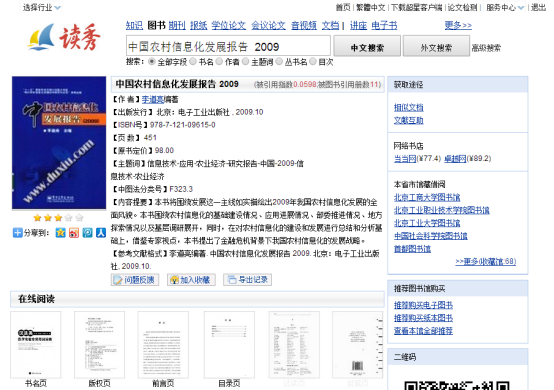This screenshot has width=554, height=390.
Task: Share via the teal Tencent Weibo icon
Action: click(x=87, y=233)
